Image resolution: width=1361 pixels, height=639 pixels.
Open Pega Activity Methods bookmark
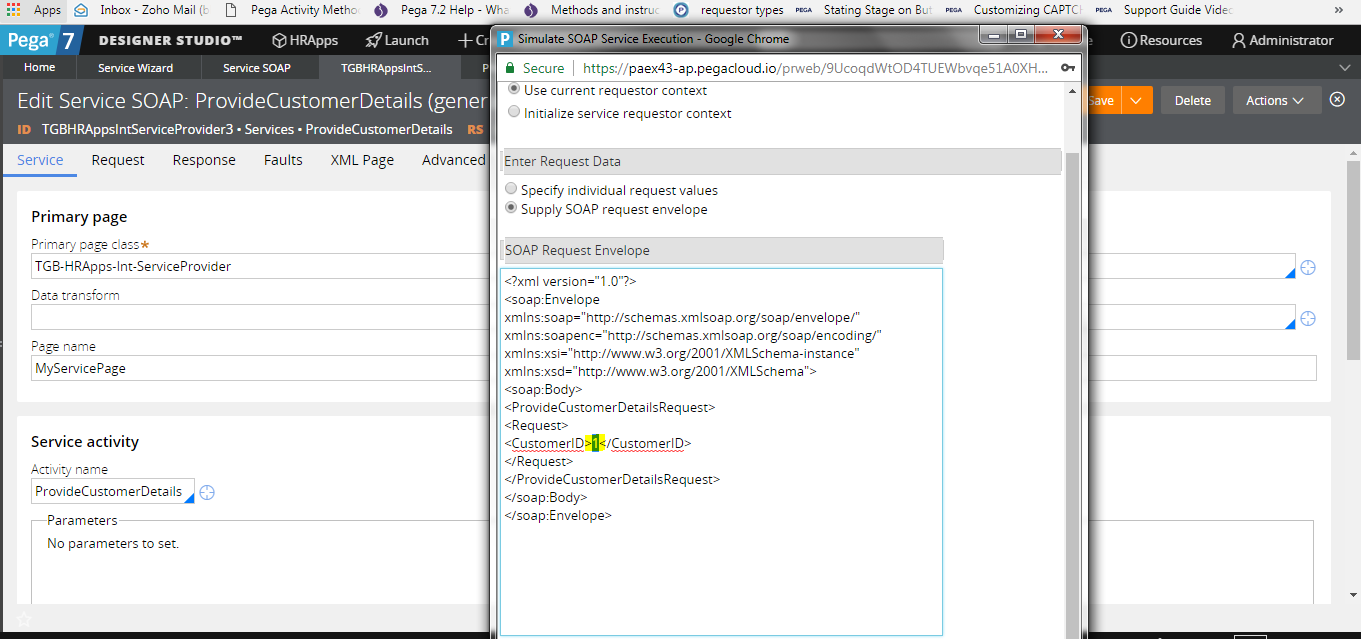[x=294, y=10]
